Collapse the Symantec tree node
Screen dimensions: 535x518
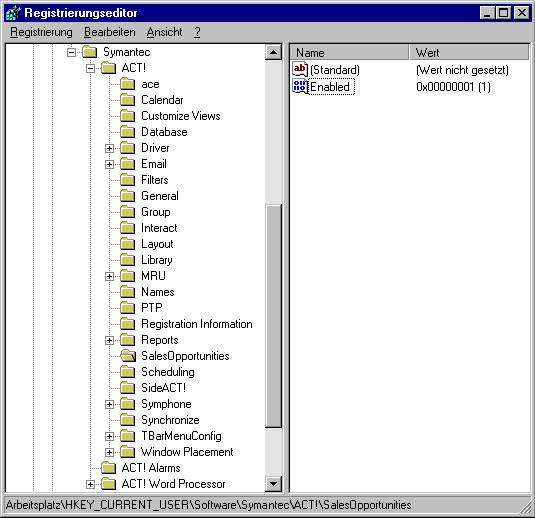[x=71, y=53]
